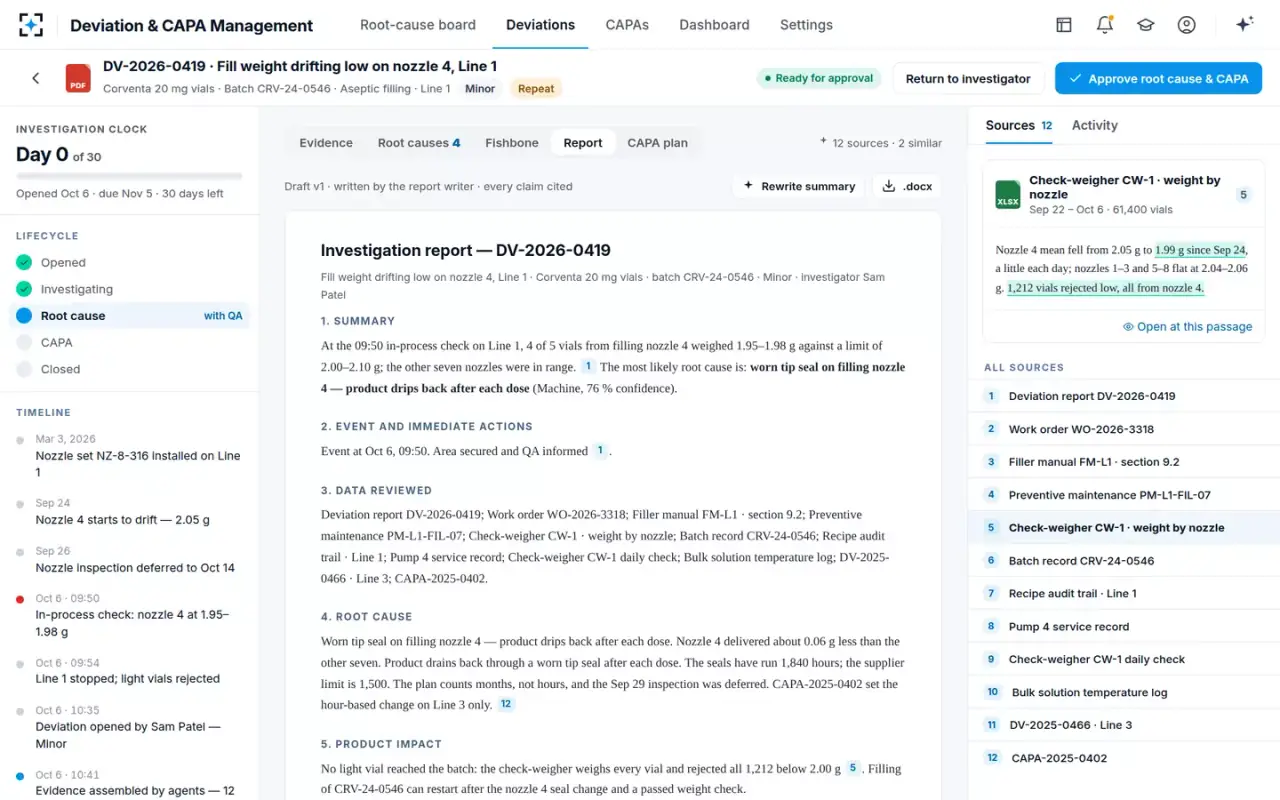
Task: Click citation chip 5 in the Product Impact section
Action: coord(853,768)
